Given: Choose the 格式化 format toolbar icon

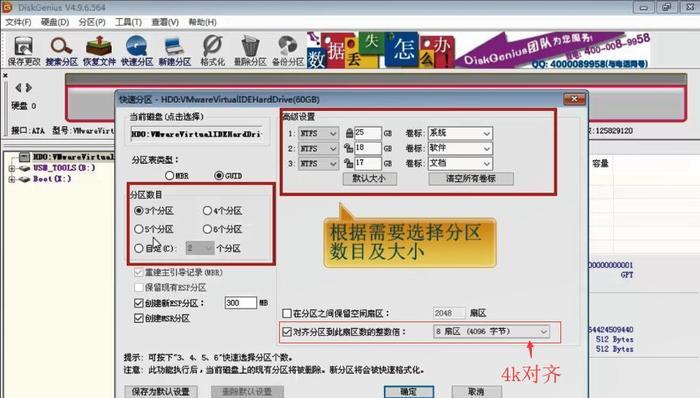Looking at the screenshot, I should point(212,51).
